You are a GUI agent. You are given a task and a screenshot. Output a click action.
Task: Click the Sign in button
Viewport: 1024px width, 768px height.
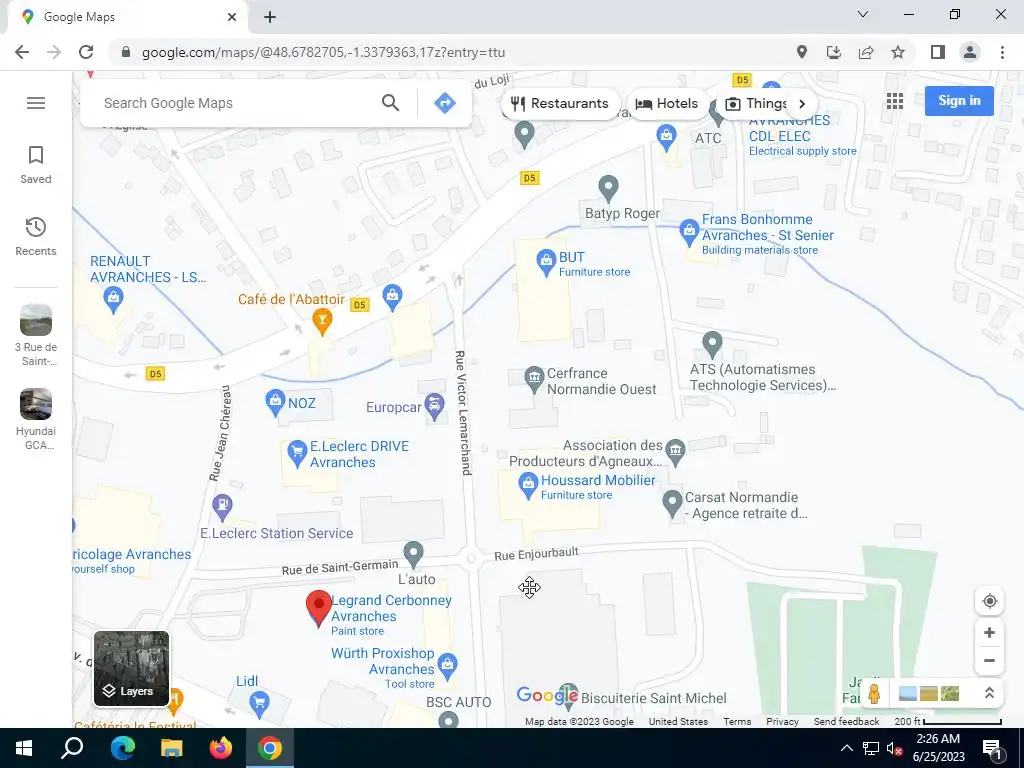pyautogui.click(x=959, y=101)
